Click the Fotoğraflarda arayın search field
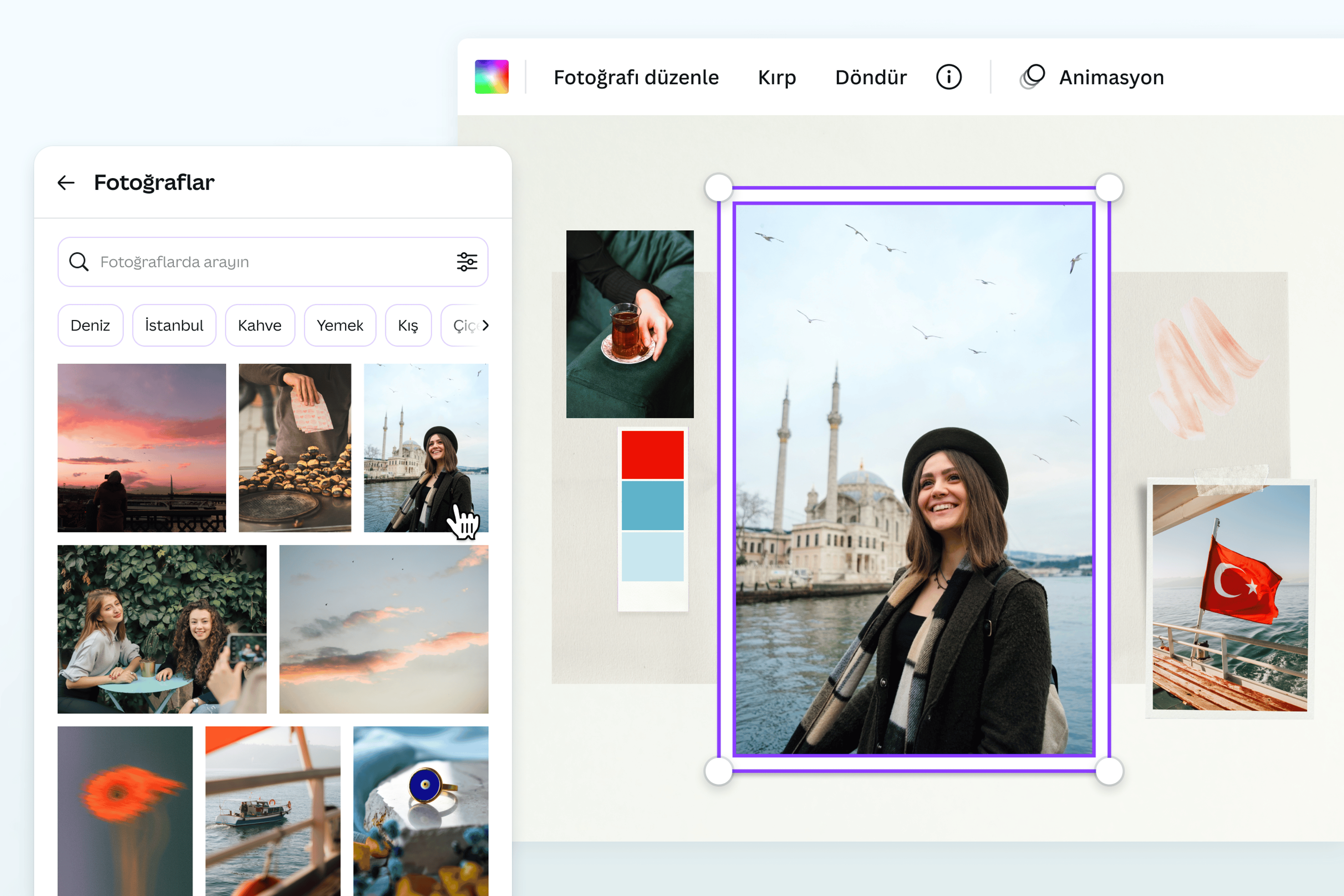Viewport: 1344px width, 896px height. coord(273,262)
